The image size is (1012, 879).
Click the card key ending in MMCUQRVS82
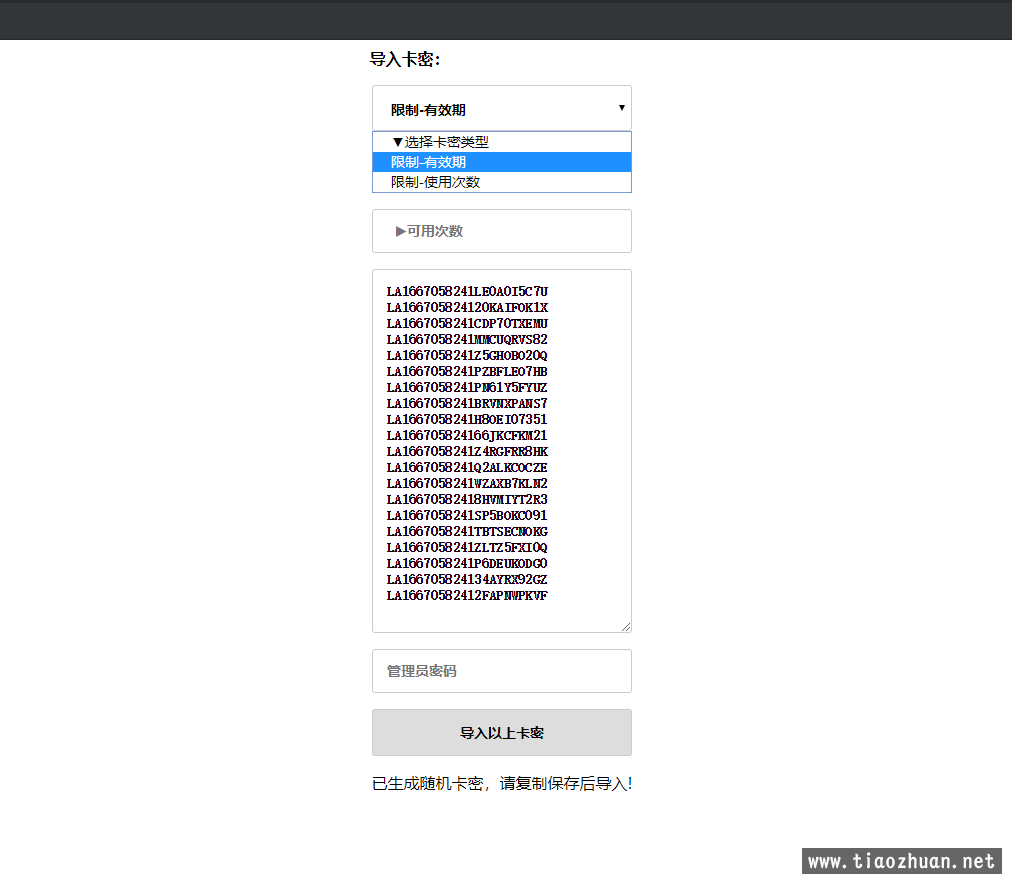click(467, 340)
